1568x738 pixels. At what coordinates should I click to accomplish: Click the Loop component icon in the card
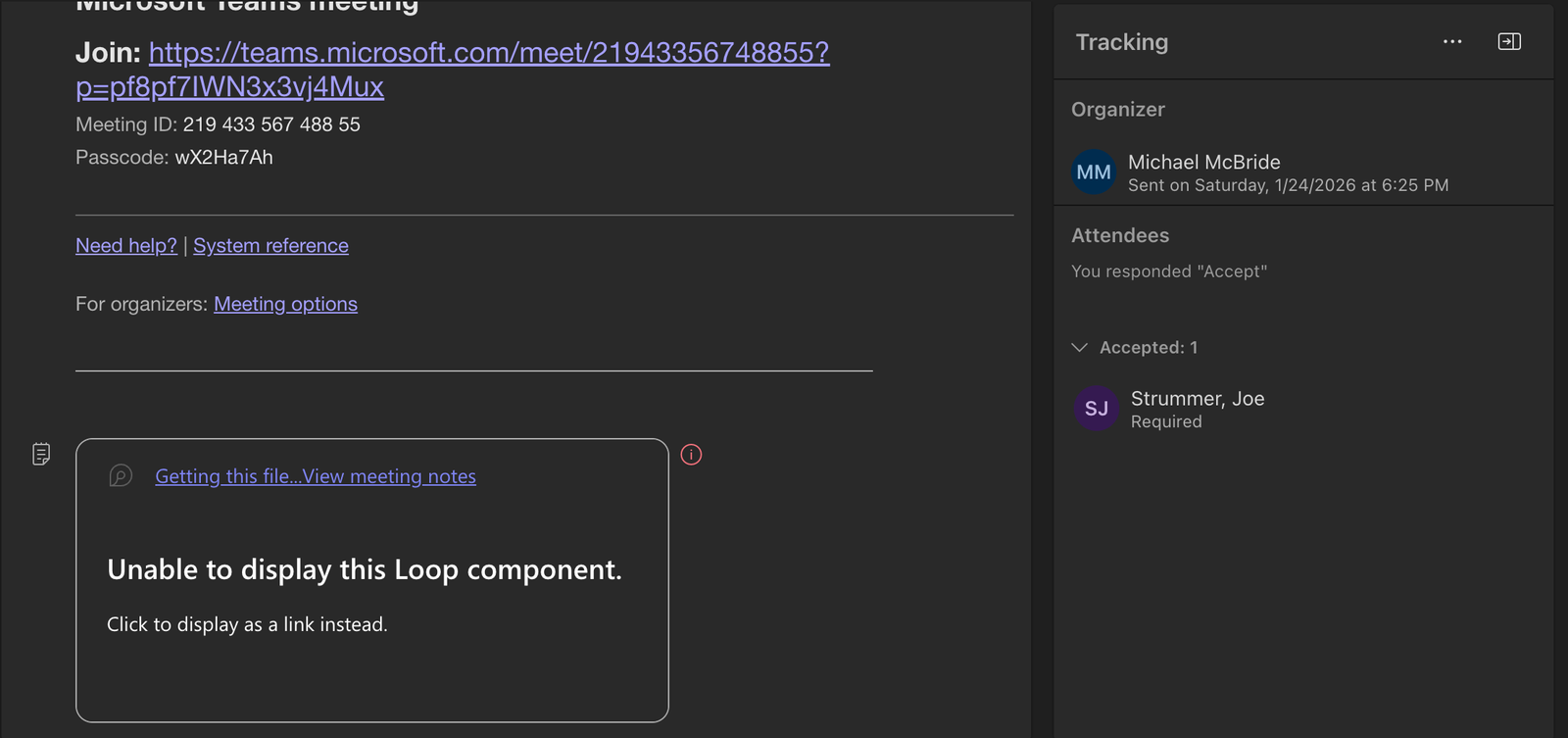click(121, 476)
